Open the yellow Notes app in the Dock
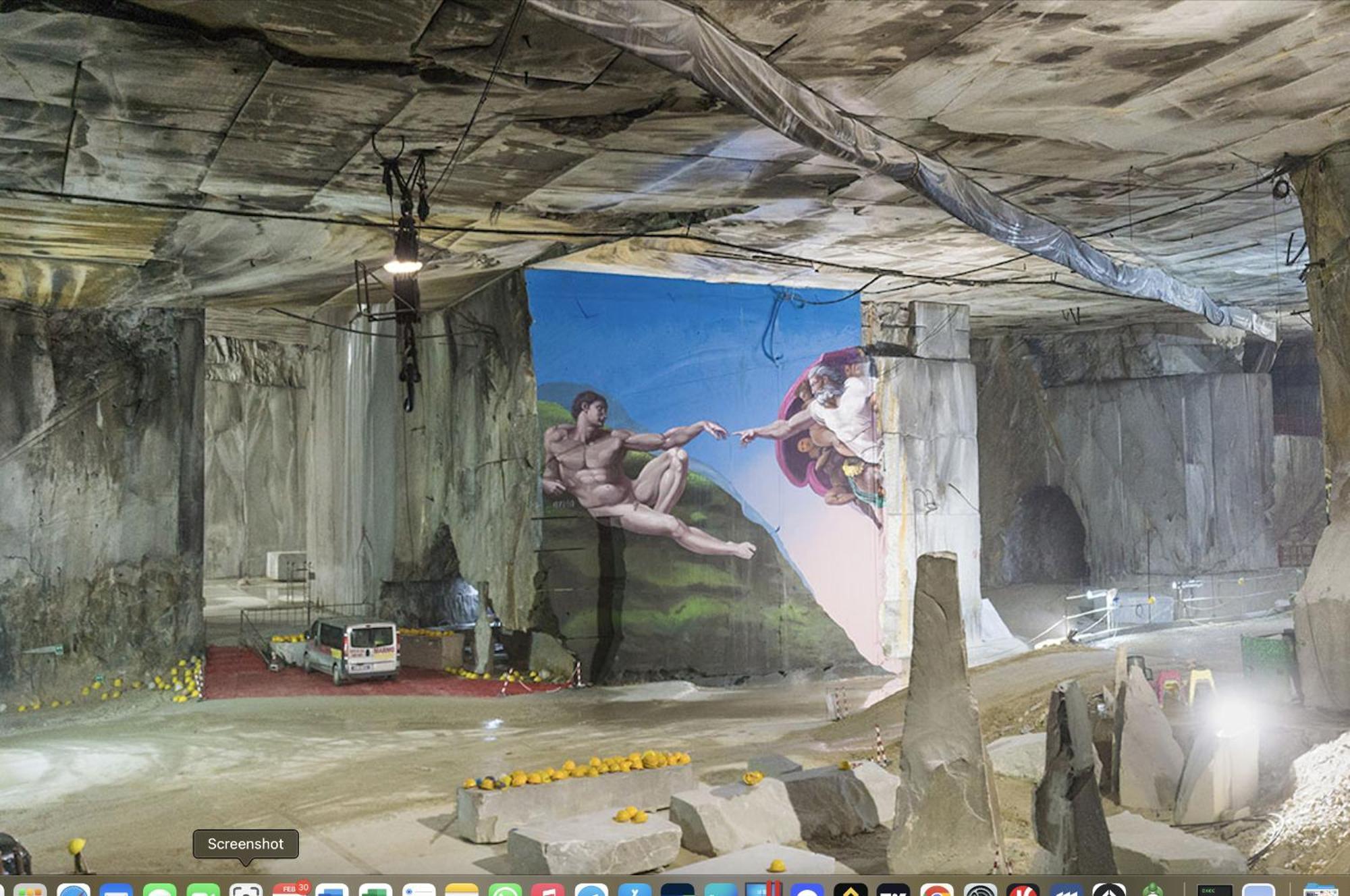This screenshot has height=896, width=1350. click(x=462, y=891)
